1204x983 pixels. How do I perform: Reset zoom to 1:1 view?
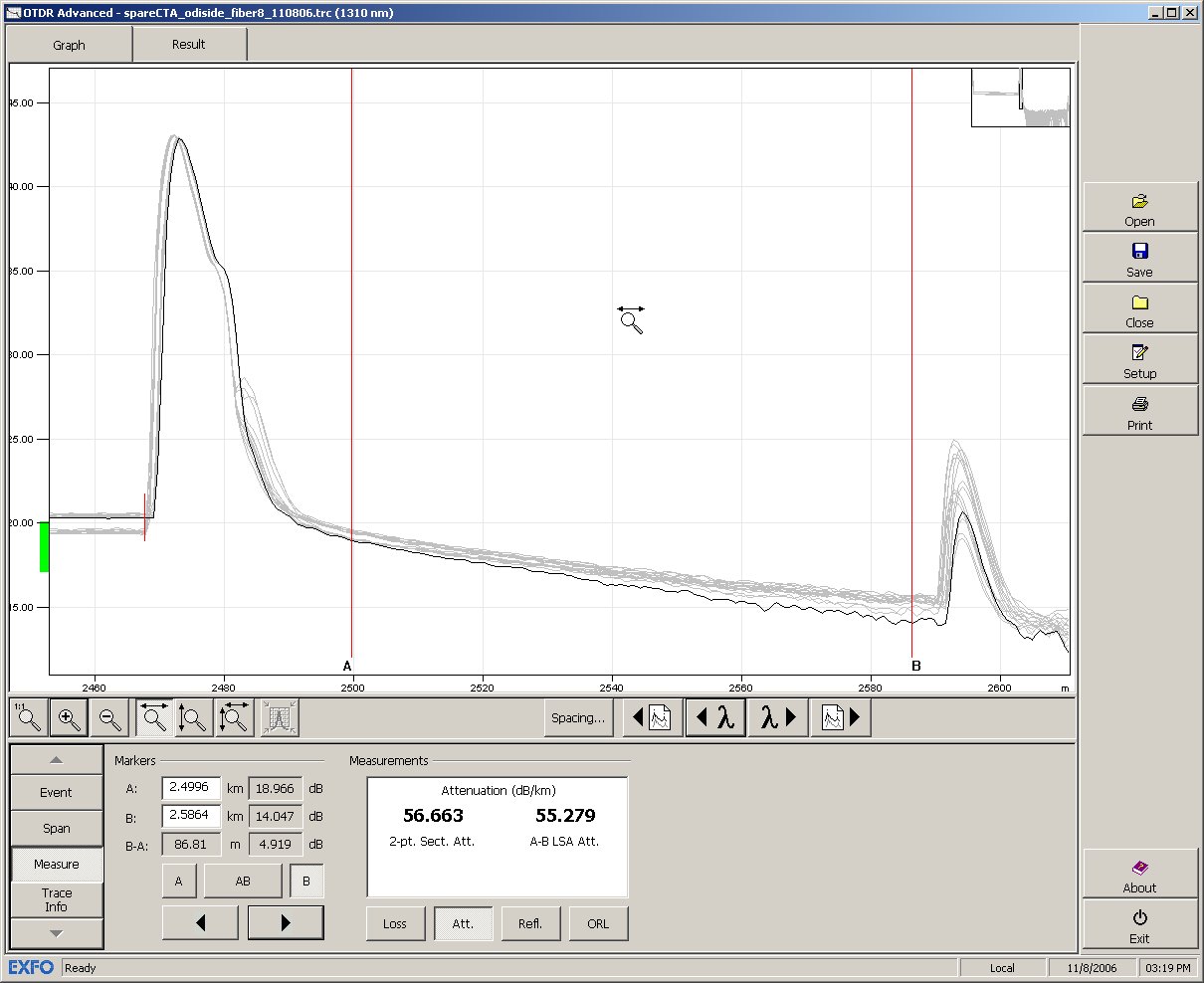click(29, 717)
